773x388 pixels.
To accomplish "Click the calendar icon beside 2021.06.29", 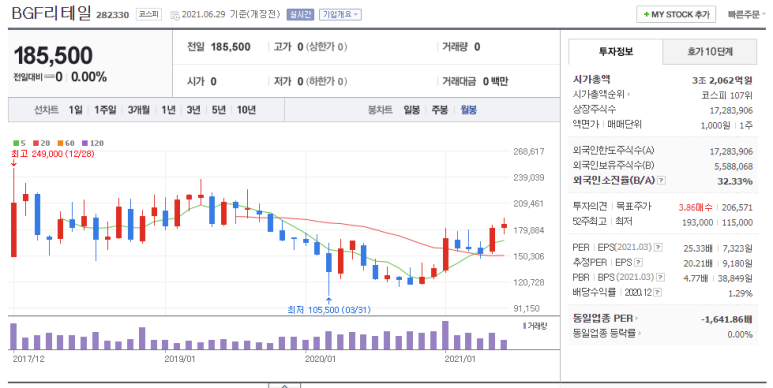I will tap(175, 15).
